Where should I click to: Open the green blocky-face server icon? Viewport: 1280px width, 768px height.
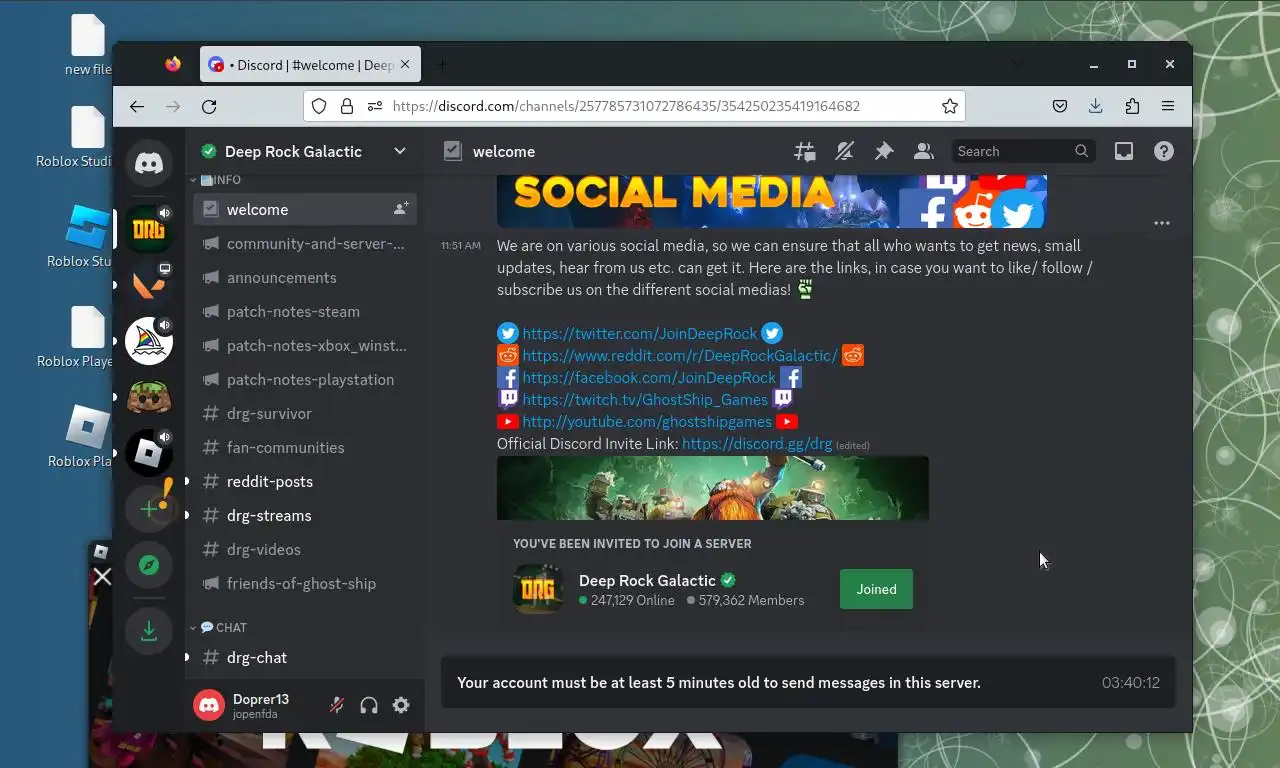tap(149, 398)
